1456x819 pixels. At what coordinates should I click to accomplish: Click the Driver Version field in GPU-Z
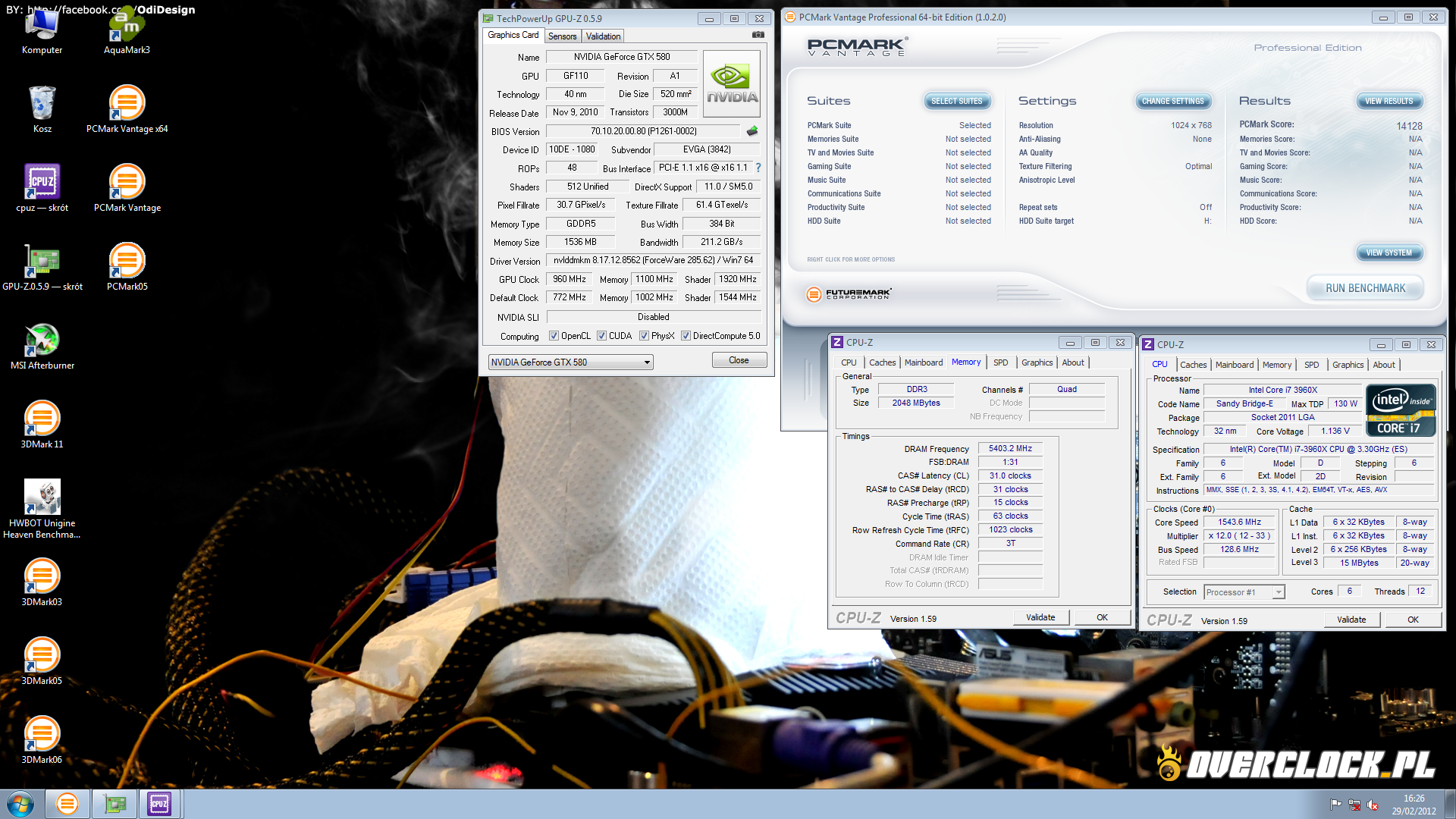pyautogui.click(x=653, y=260)
